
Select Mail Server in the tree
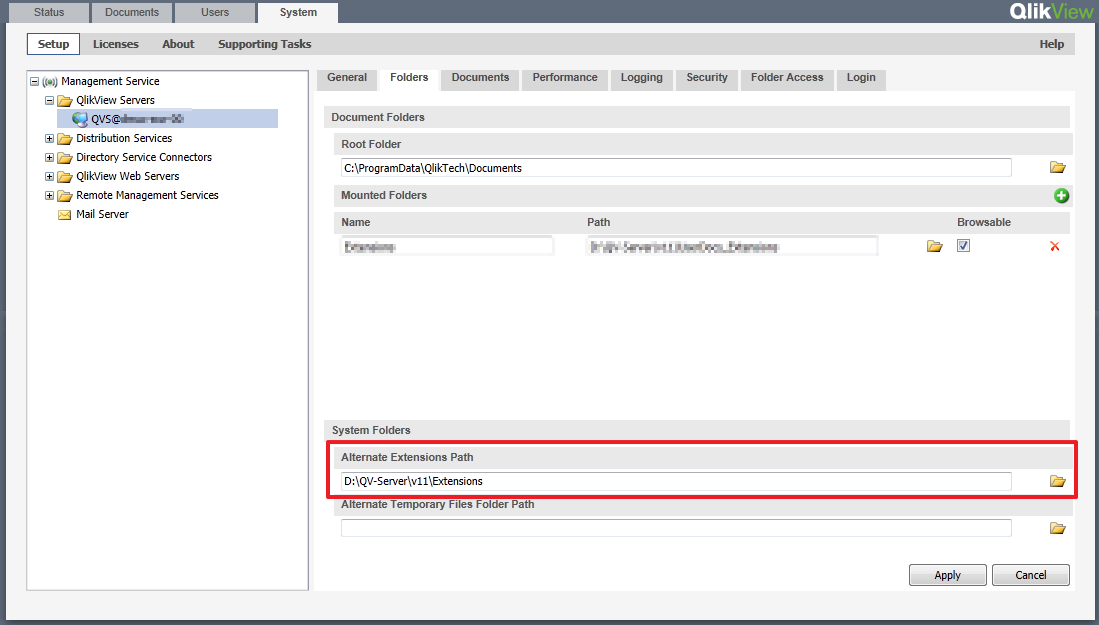pyautogui.click(x=102, y=214)
